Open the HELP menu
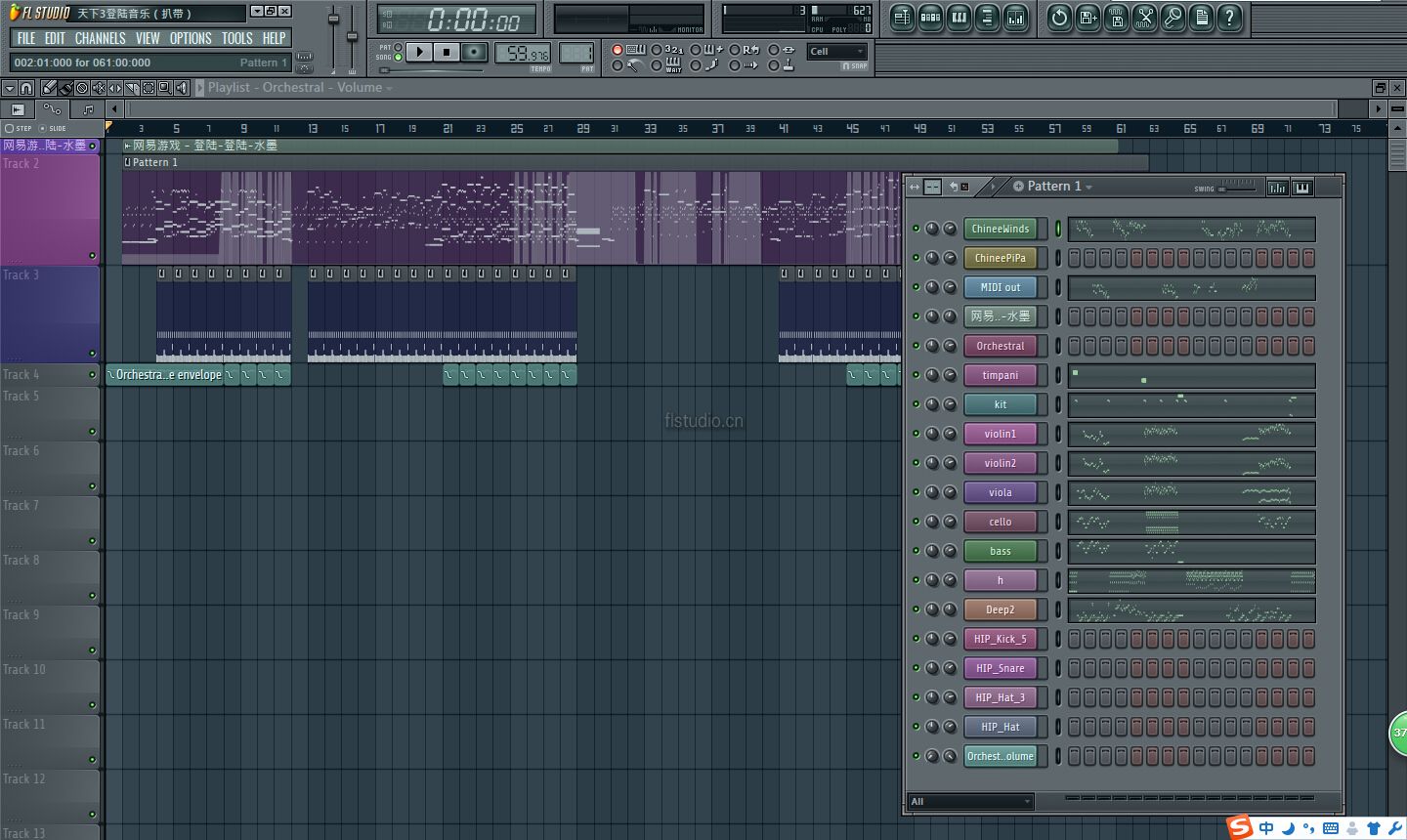 (x=274, y=38)
